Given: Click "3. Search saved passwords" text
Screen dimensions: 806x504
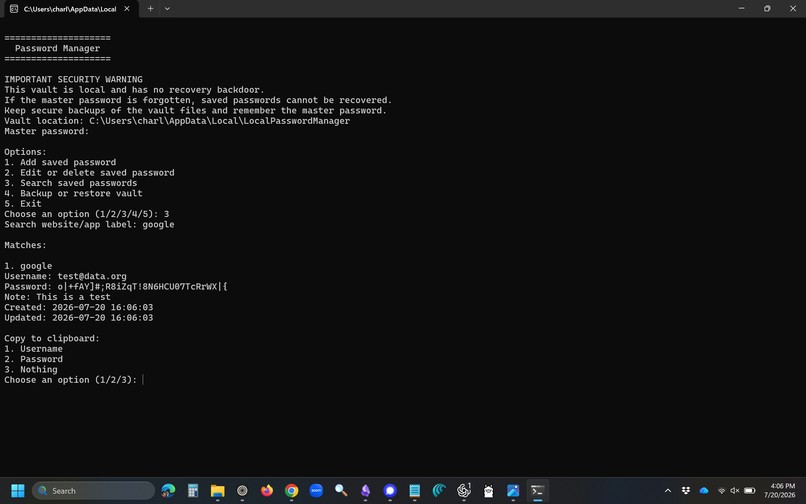Looking at the screenshot, I should [71, 183].
